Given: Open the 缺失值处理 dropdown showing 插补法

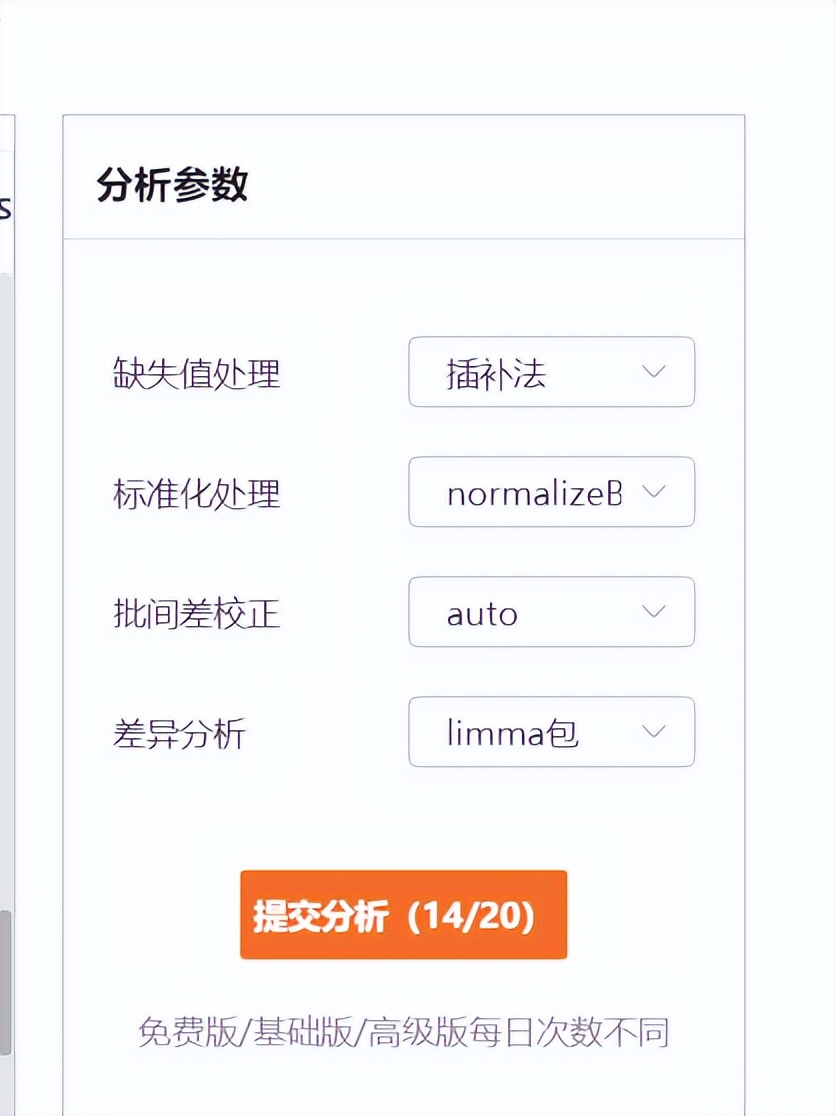Looking at the screenshot, I should point(551,372).
